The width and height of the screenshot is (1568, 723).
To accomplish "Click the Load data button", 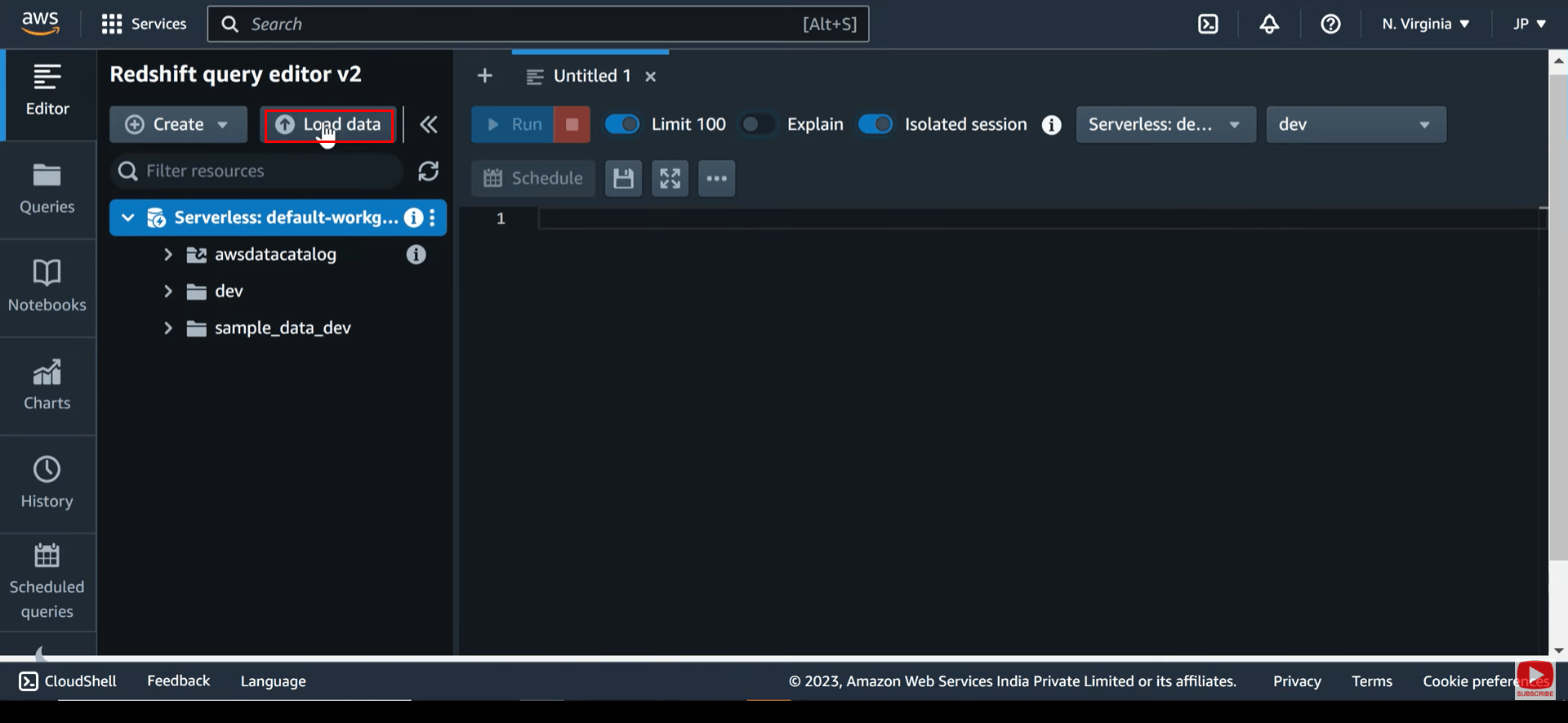I will pos(329,124).
